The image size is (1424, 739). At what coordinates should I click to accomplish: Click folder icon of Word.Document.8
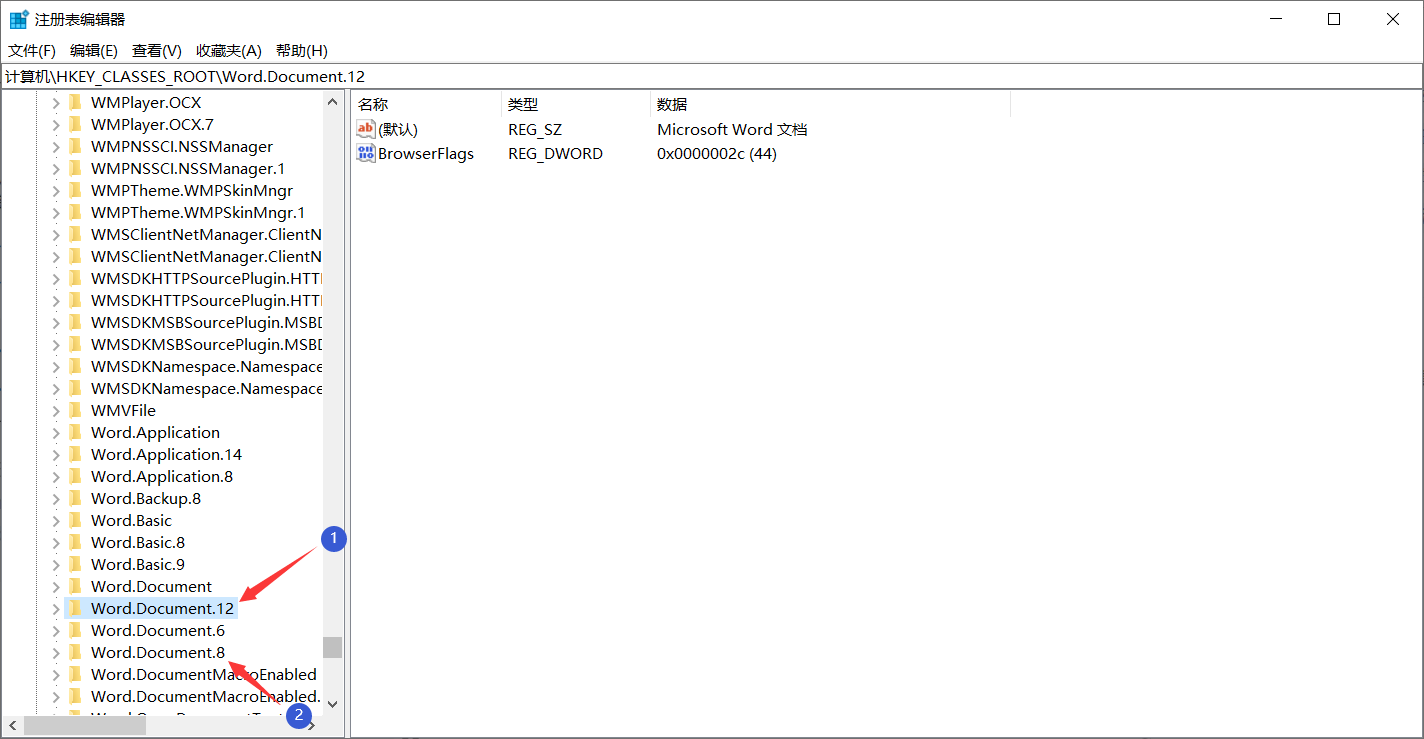click(x=76, y=652)
